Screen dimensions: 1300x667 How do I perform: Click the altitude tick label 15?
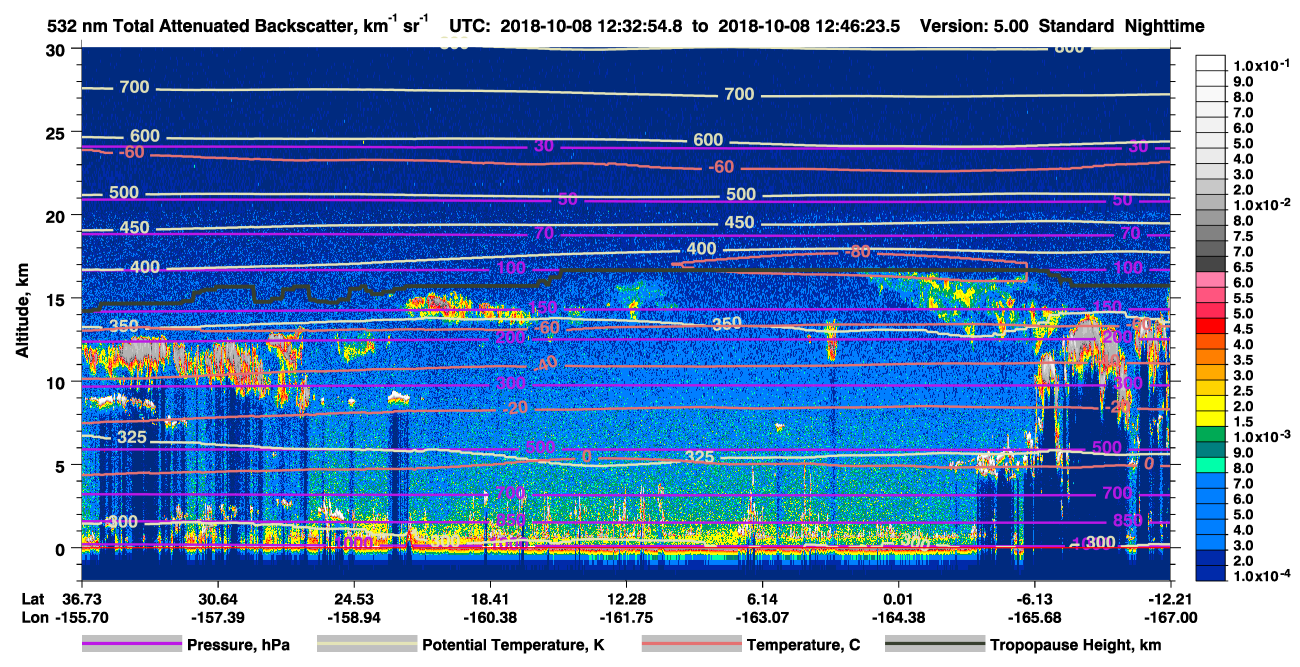tap(57, 299)
